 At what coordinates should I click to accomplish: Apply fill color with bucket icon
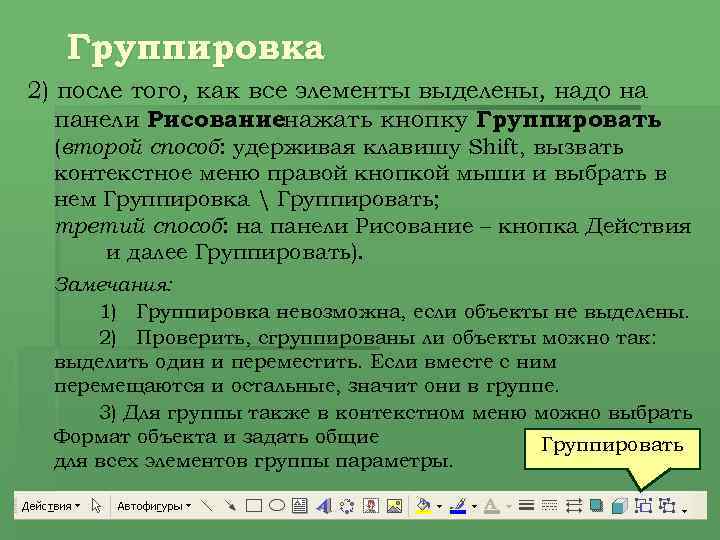(x=423, y=506)
